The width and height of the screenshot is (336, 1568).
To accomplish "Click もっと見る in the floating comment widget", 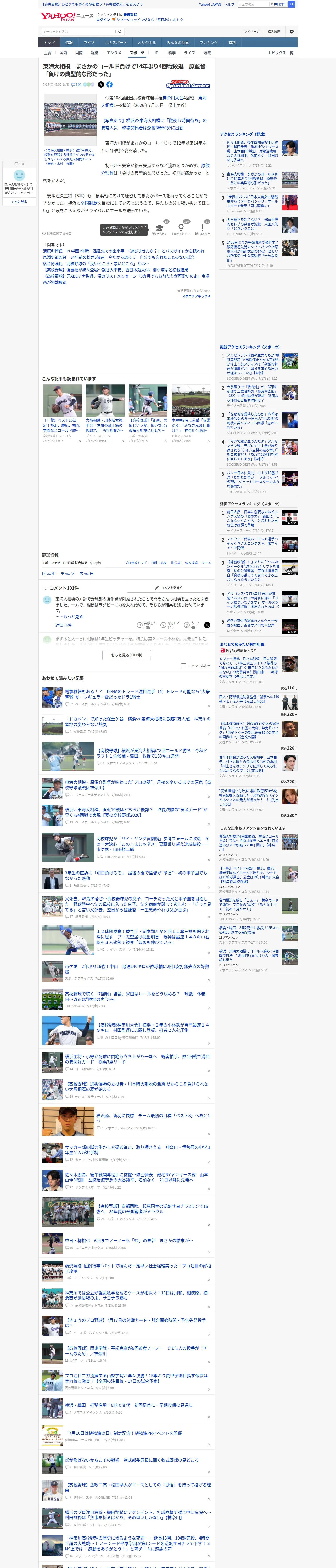I will pyautogui.click(x=20, y=201).
